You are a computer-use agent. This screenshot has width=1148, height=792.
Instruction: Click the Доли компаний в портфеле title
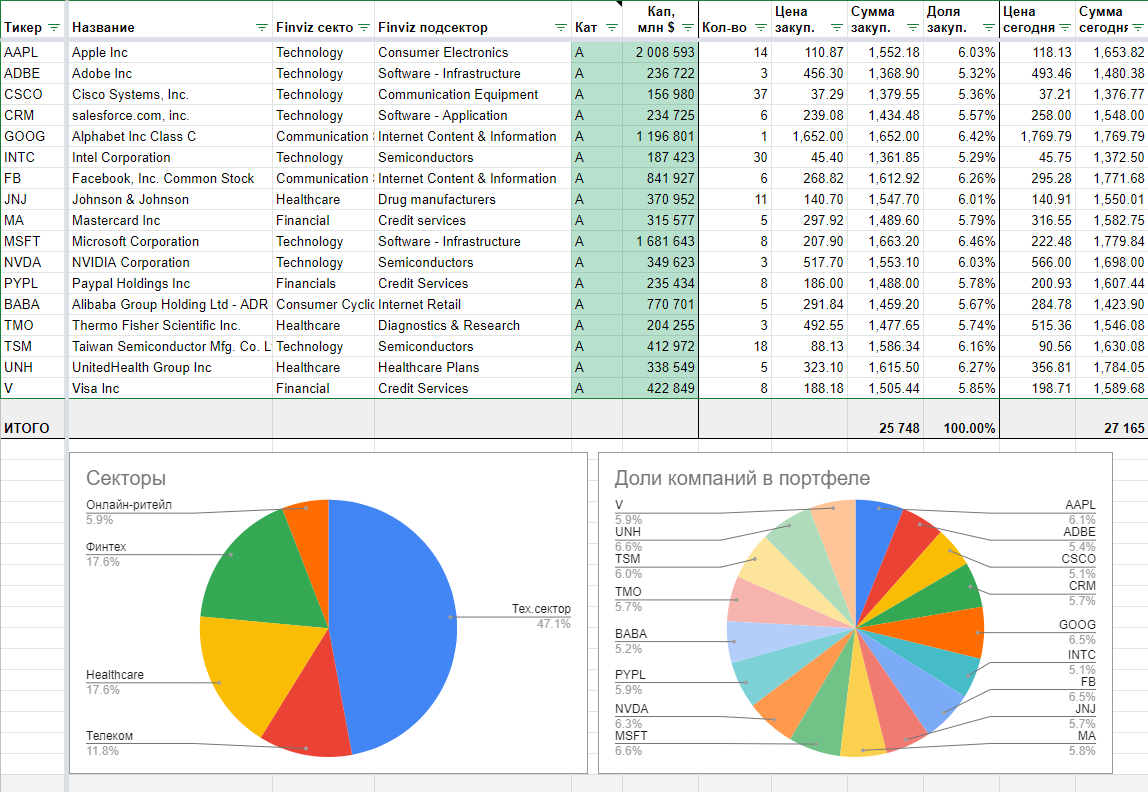tap(742, 478)
